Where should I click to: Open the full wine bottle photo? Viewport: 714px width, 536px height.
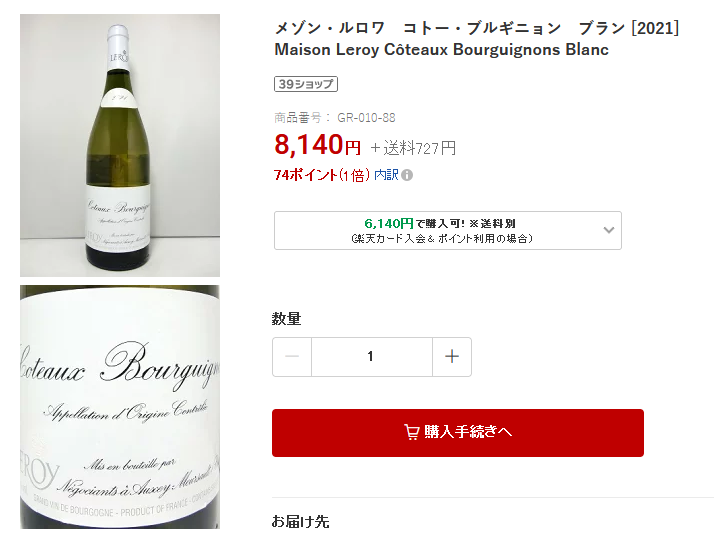click(120, 145)
